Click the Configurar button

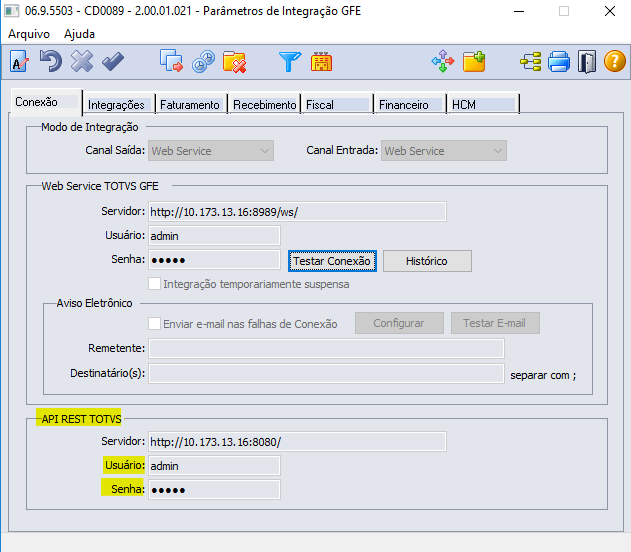point(399,323)
